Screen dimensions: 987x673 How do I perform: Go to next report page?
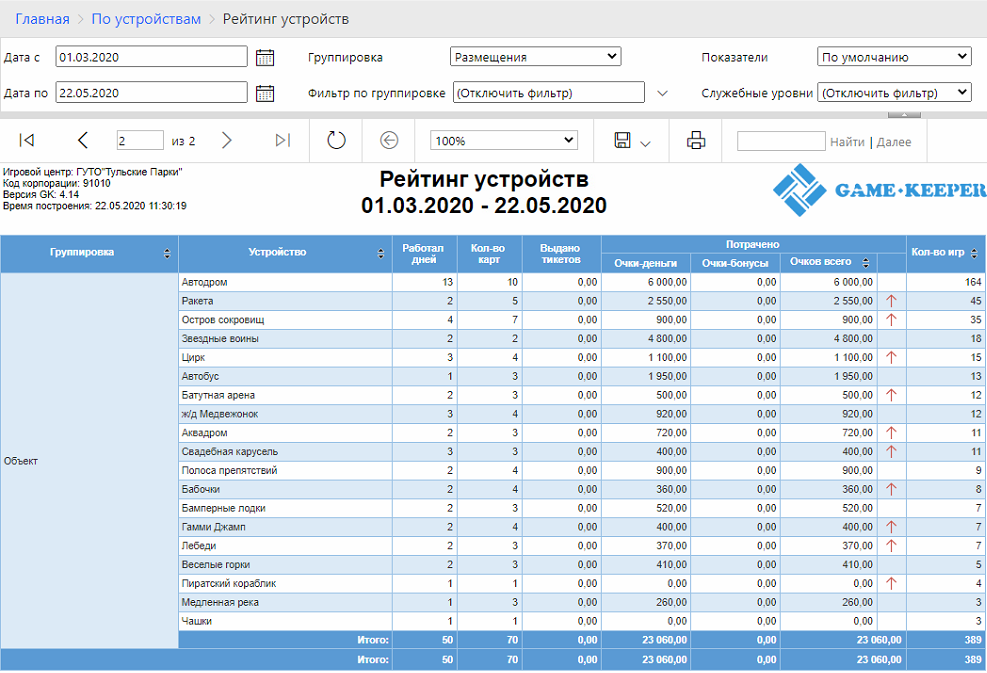(x=227, y=140)
